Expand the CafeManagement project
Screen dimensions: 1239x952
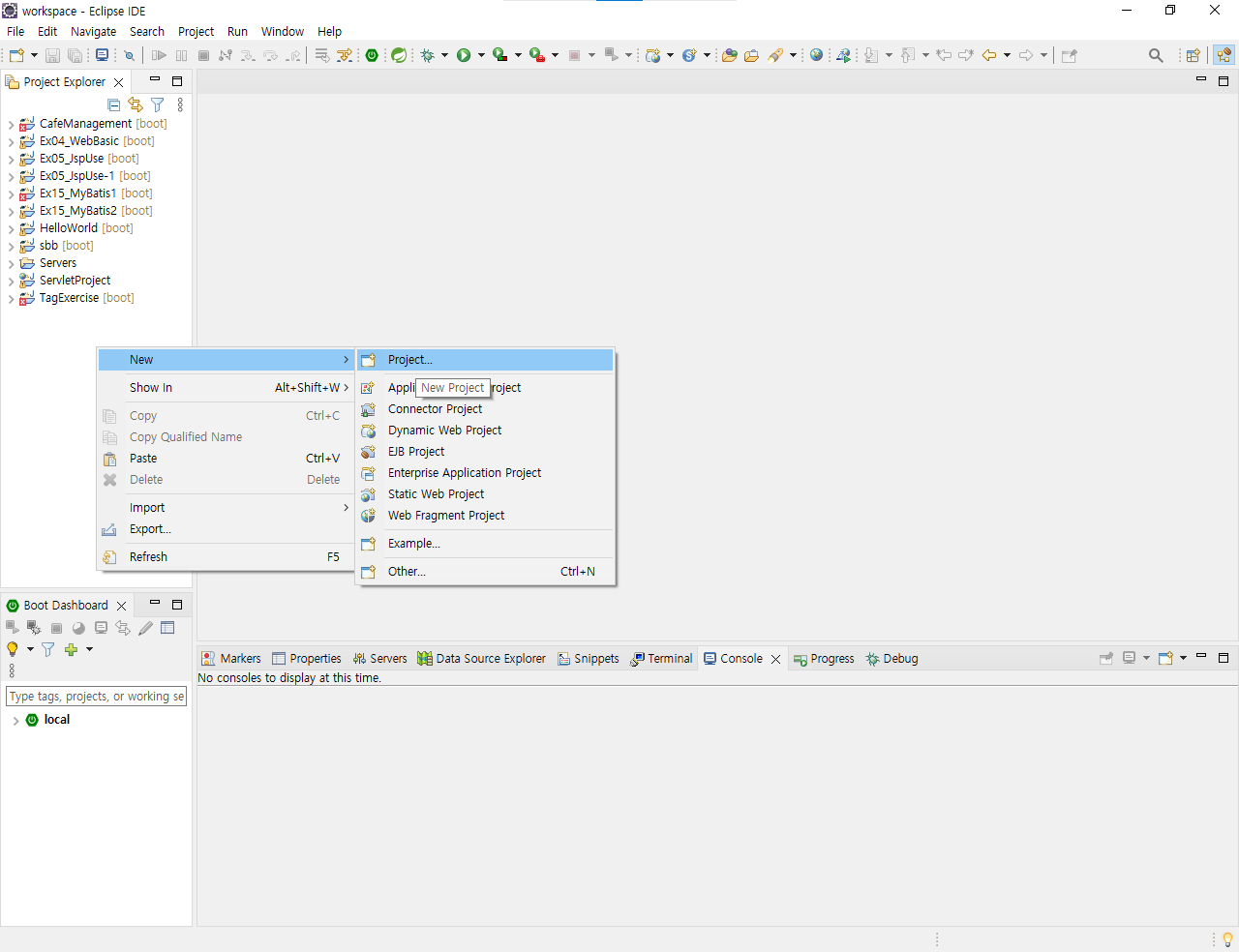point(11,124)
